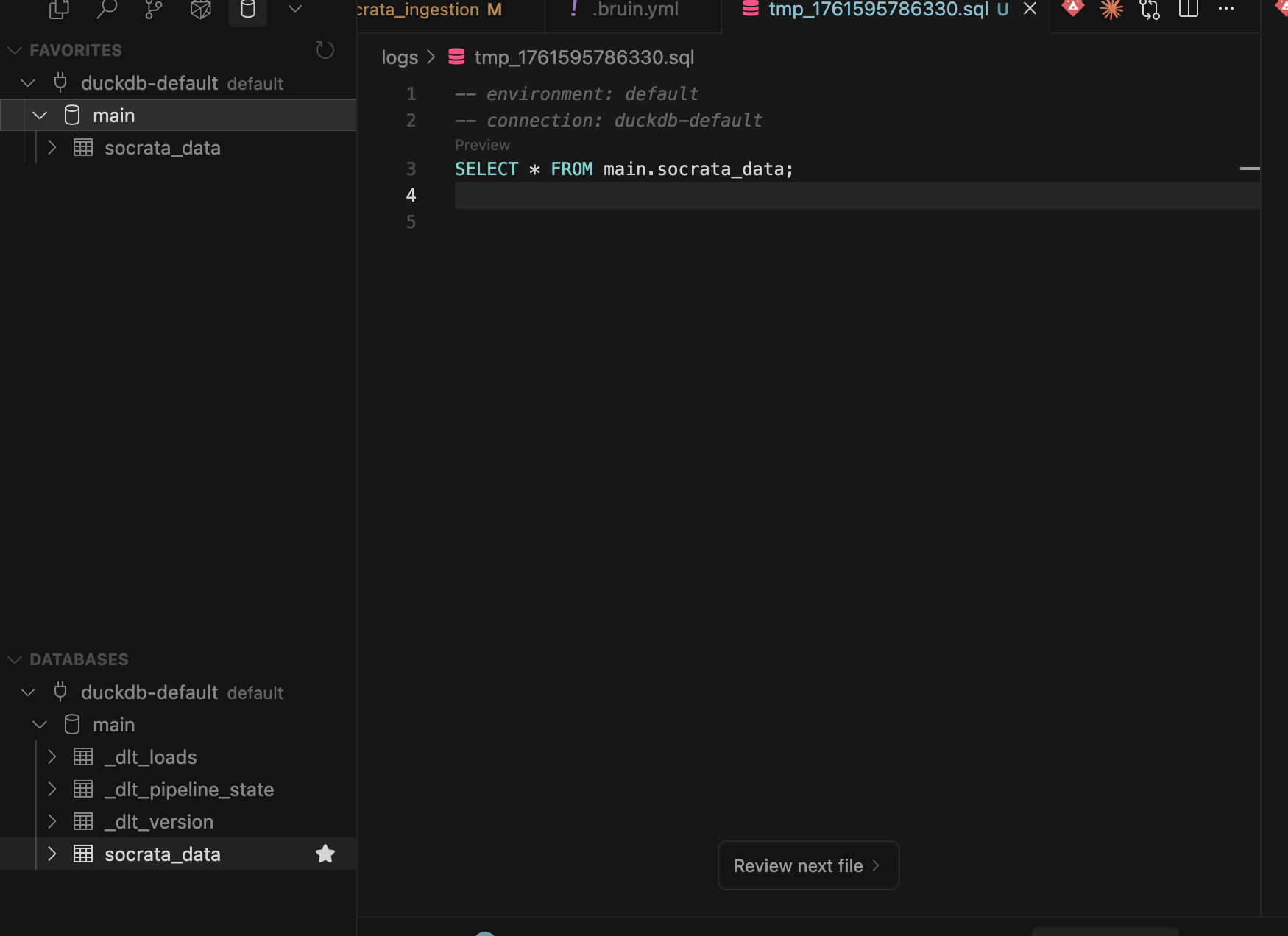1288x936 pixels.
Task: Expand the _dlt_pipeline_state table
Action: tap(52, 789)
